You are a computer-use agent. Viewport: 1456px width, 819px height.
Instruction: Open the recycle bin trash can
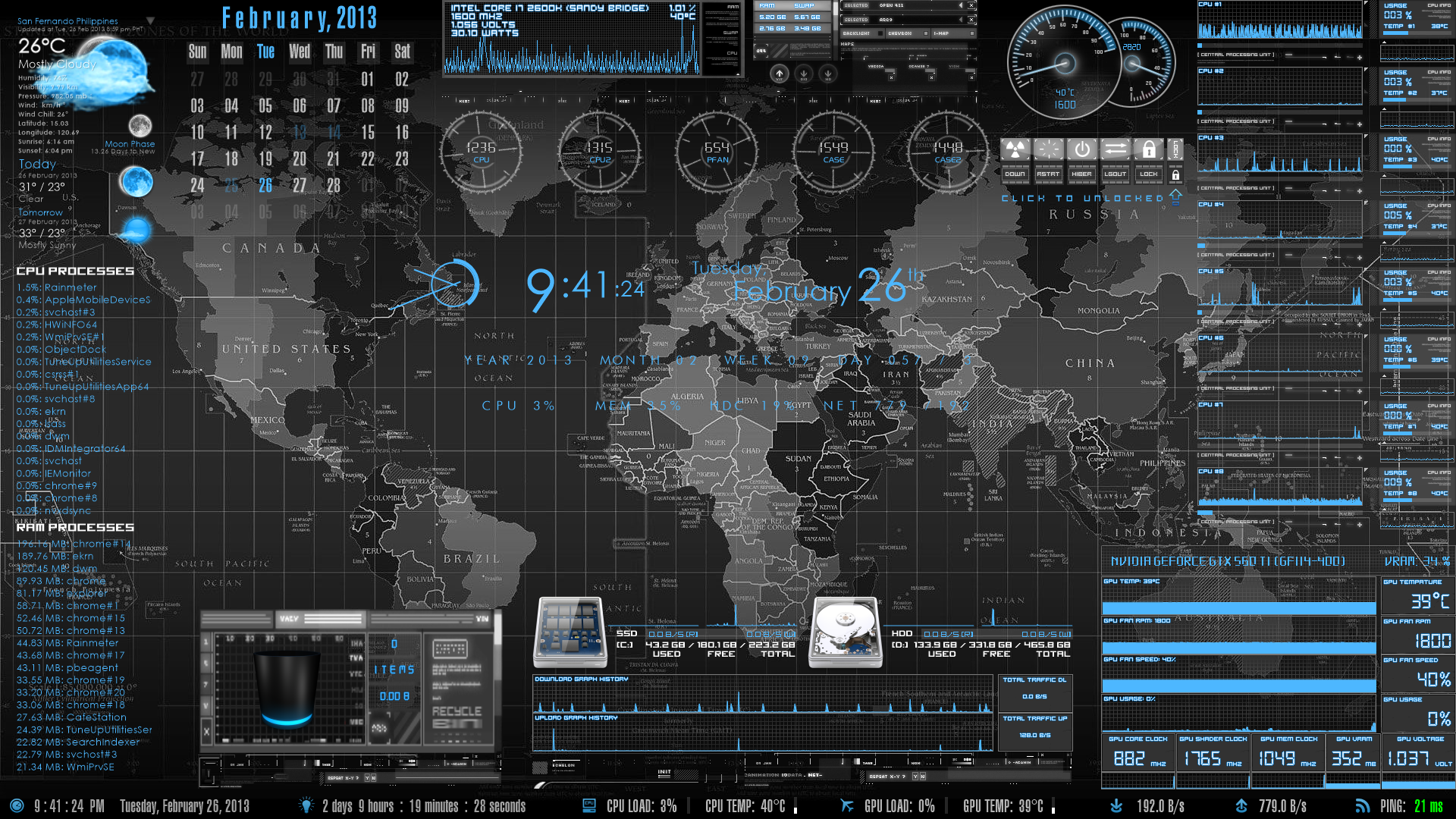point(287,689)
